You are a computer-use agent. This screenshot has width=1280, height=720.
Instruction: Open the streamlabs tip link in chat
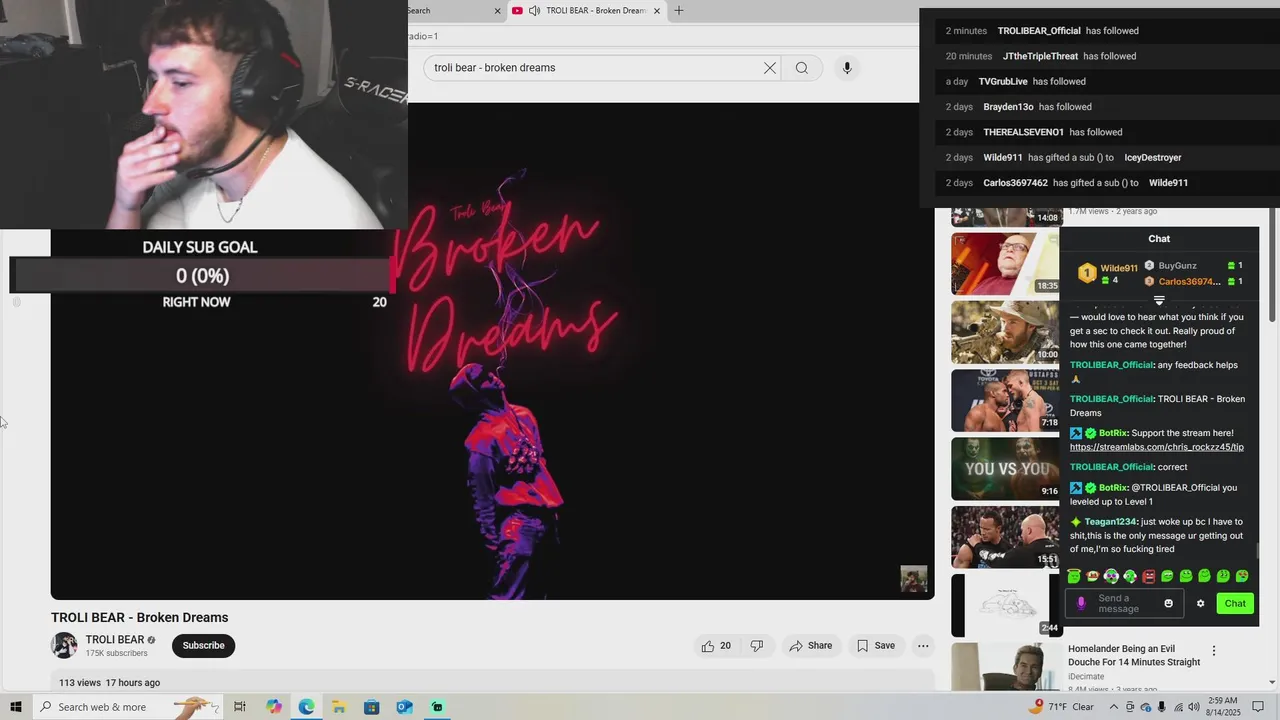pos(1157,447)
